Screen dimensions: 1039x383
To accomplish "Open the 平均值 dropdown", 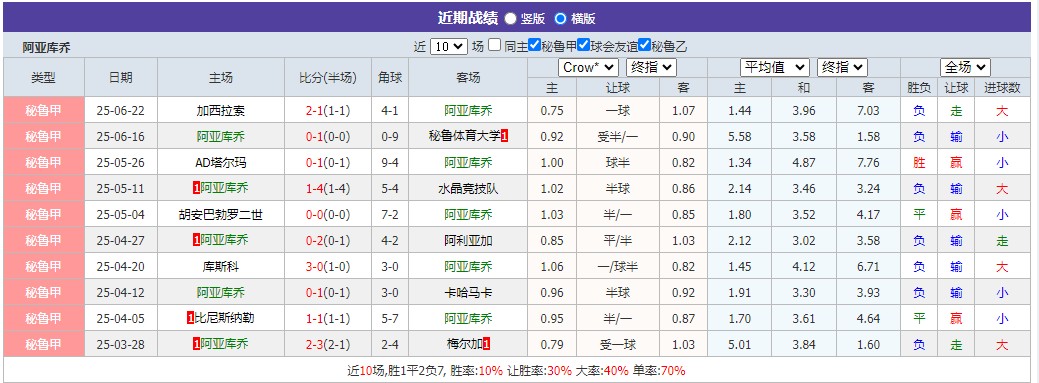I will point(775,68).
